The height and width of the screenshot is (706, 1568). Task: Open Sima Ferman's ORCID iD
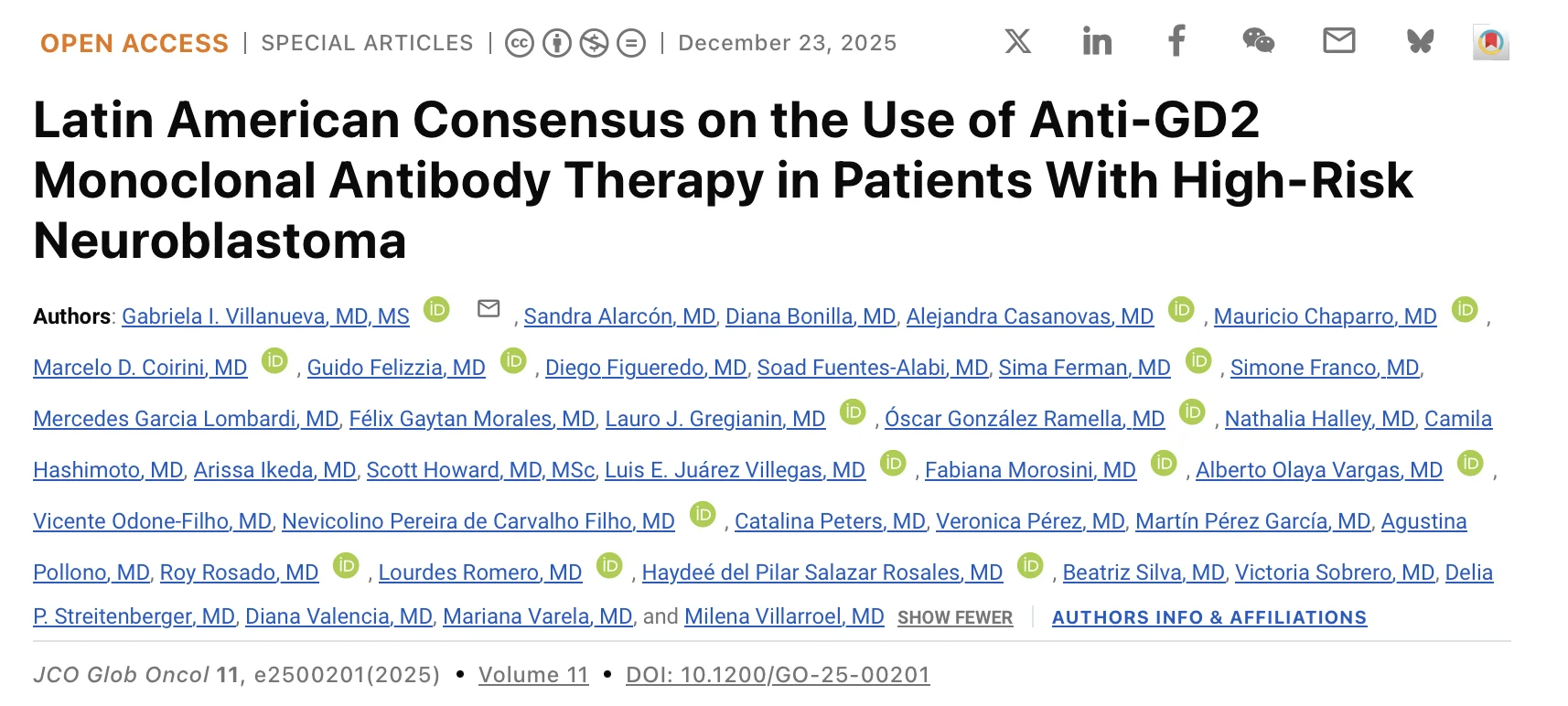[x=1197, y=361]
